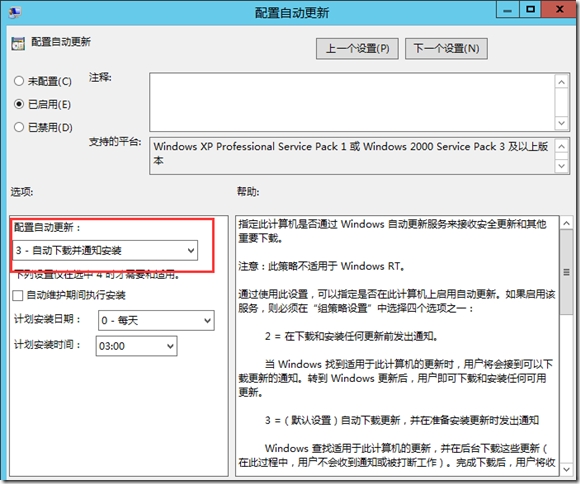The width and height of the screenshot is (580, 484).
Task: Go to previous setting 上一个设置(P)
Action: (x=357, y=48)
